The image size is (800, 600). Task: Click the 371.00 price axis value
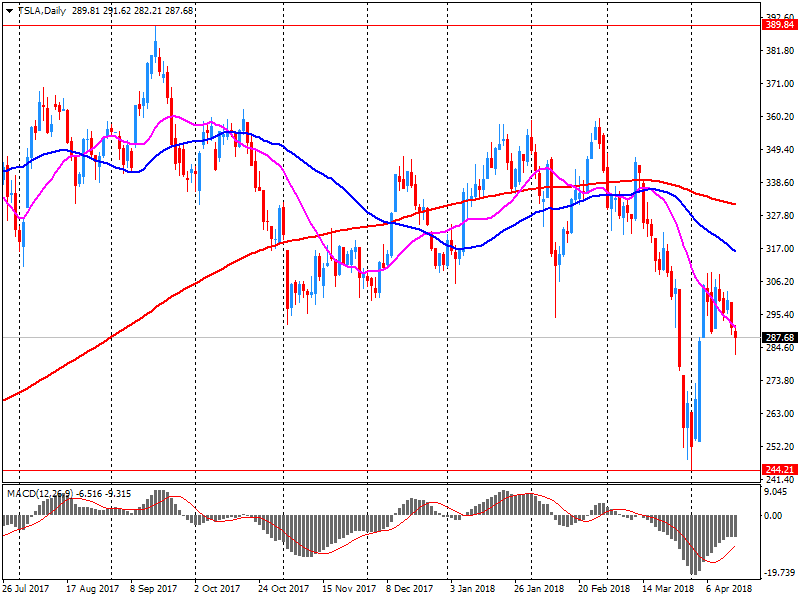click(780, 84)
